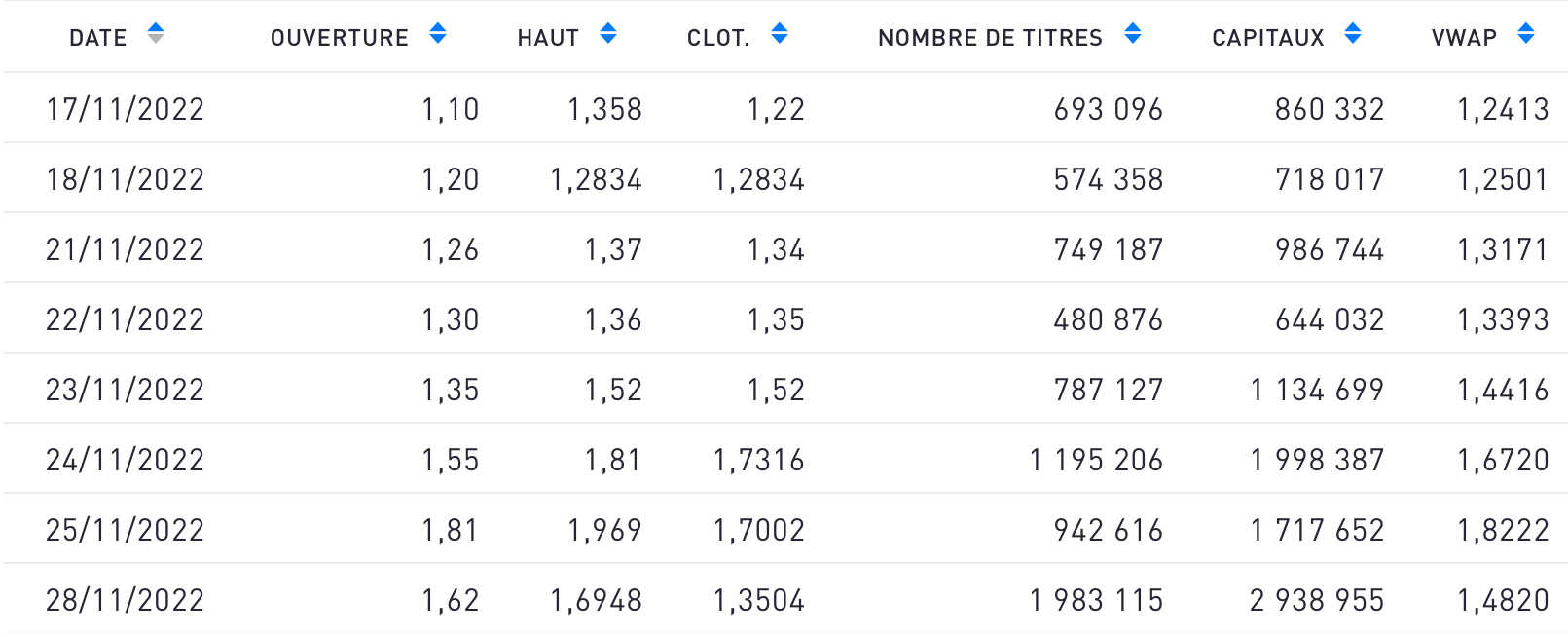The width and height of the screenshot is (1568, 637).
Task: Select the 28/11/2022 row date
Action: tap(126, 600)
